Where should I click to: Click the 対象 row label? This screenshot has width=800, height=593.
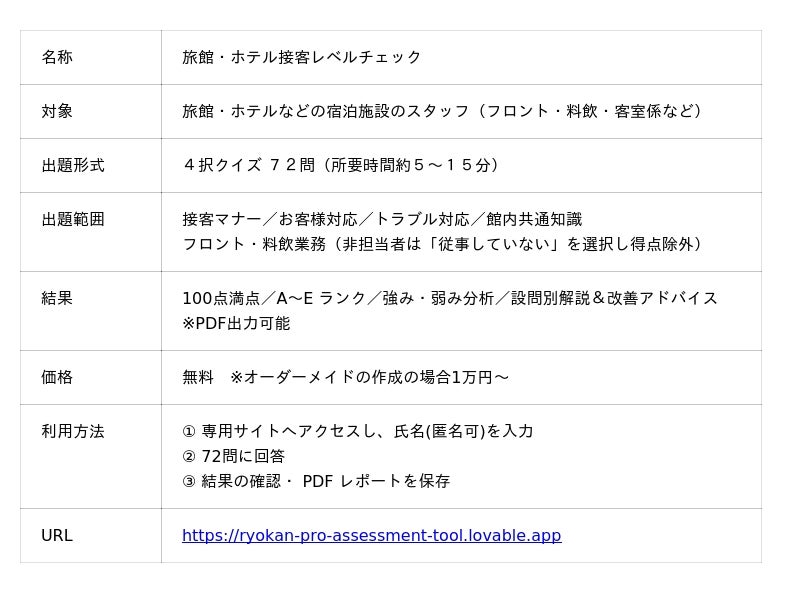(x=57, y=112)
